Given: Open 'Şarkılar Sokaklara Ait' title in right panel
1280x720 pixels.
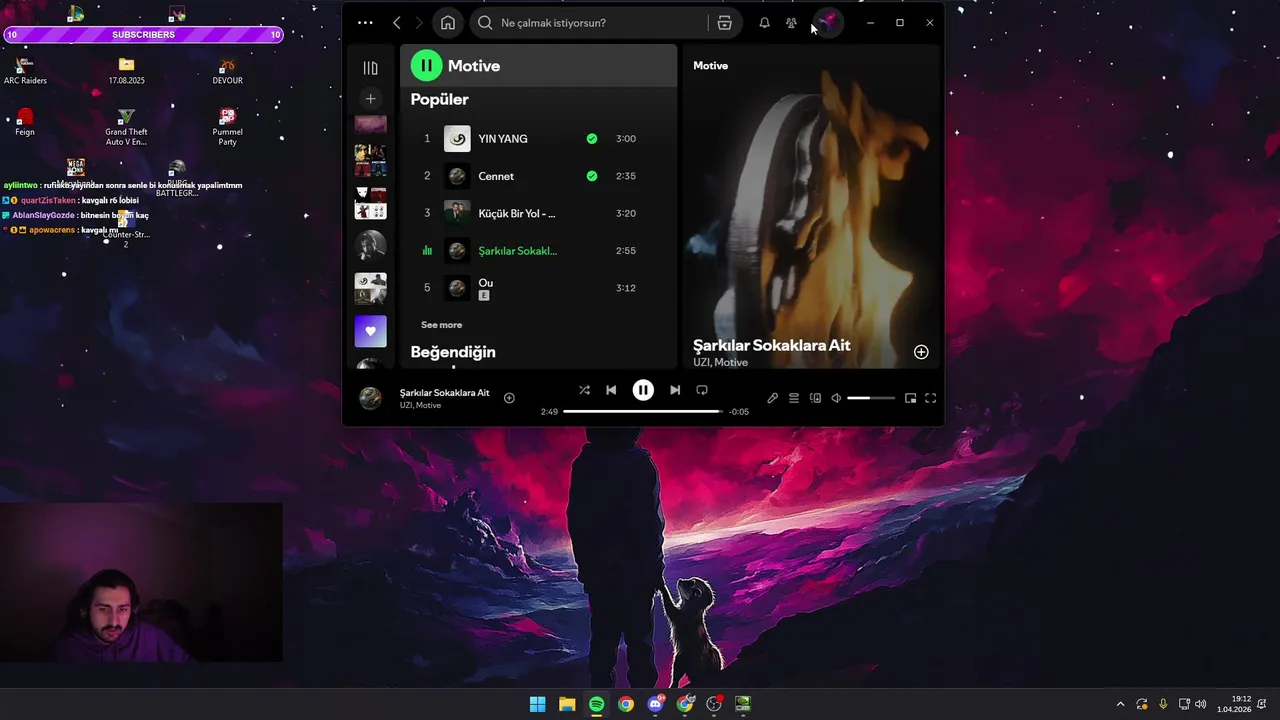Looking at the screenshot, I should tap(772, 345).
